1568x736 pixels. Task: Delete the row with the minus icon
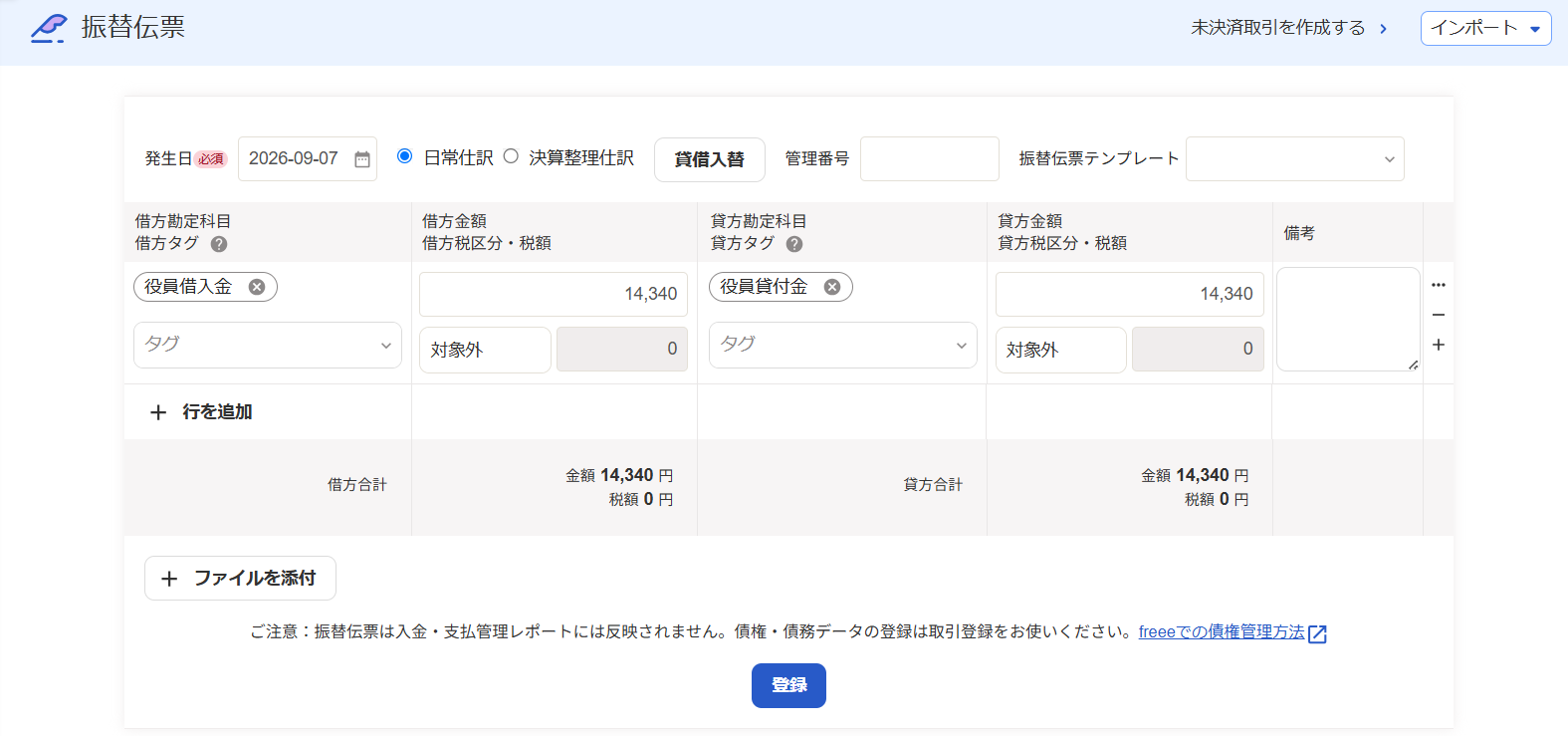[1439, 315]
